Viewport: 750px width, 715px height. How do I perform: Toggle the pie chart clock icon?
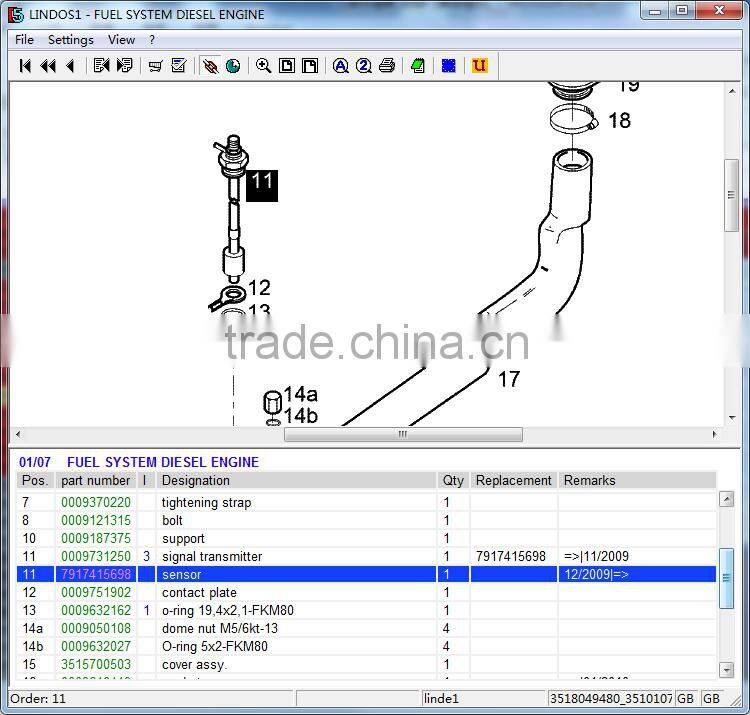[x=233, y=66]
